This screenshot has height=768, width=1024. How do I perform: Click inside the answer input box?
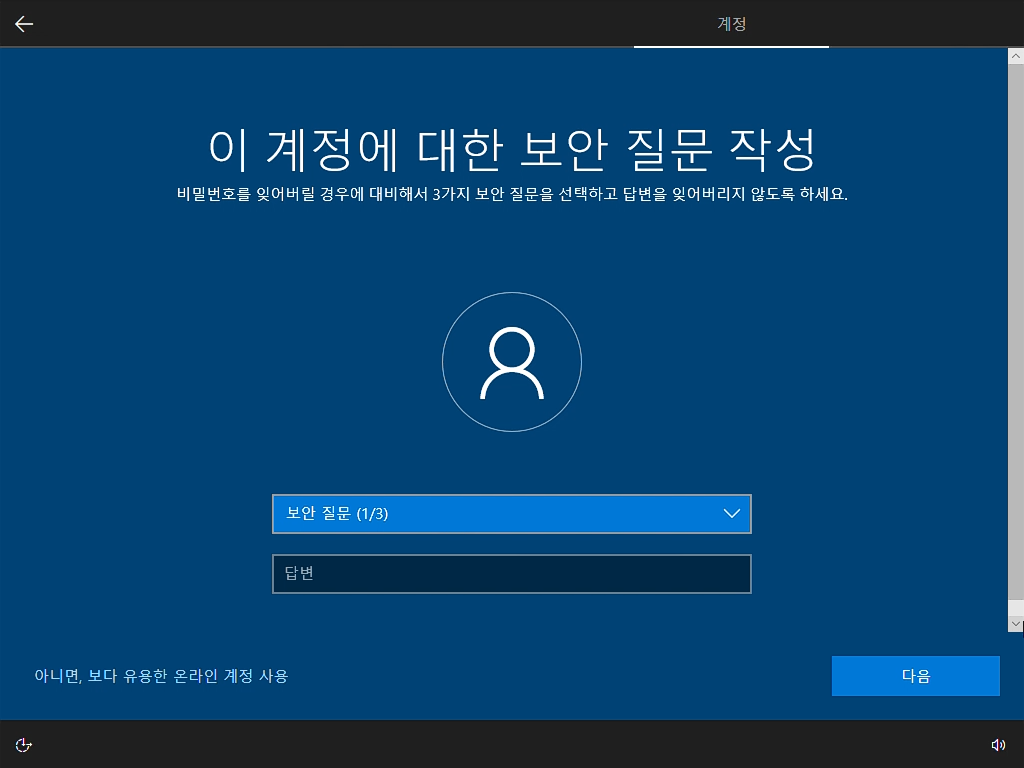(x=512, y=574)
